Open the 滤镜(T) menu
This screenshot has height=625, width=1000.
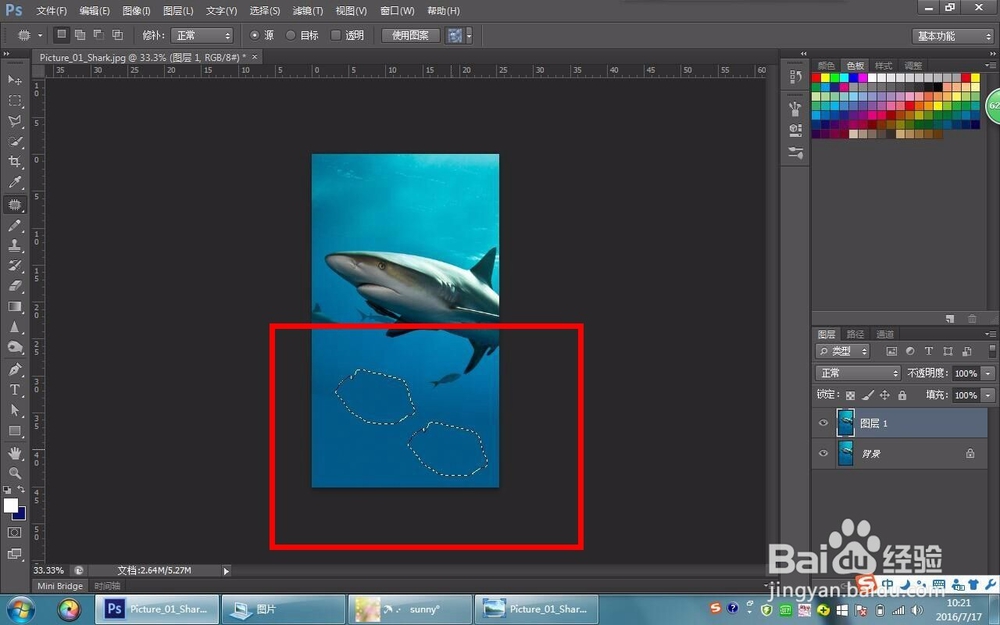pos(308,11)
